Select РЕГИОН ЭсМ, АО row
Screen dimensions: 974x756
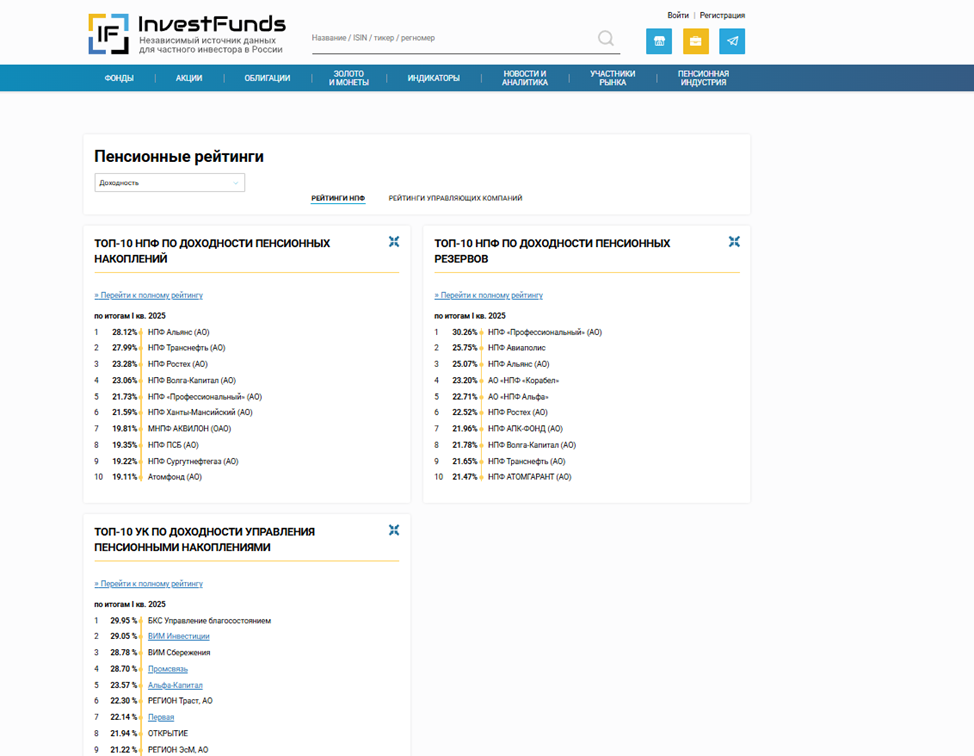178,750
